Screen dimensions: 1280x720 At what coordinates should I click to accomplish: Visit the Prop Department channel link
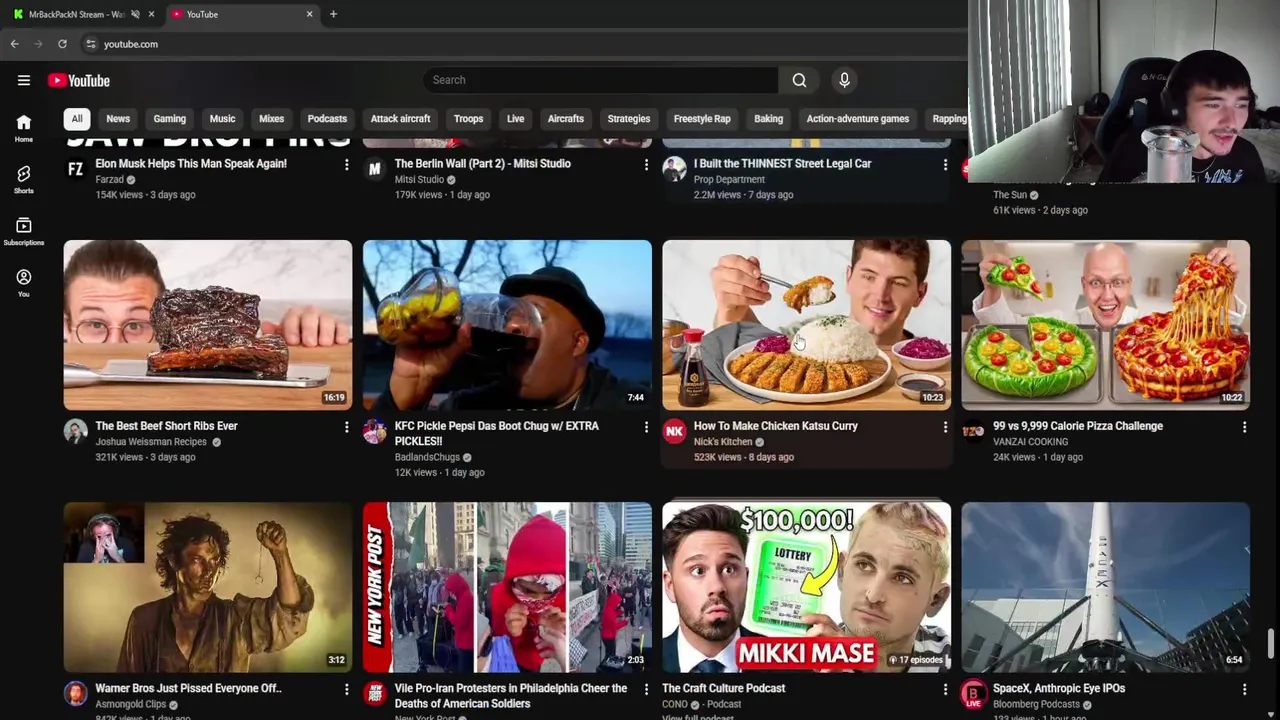point(729,180)
